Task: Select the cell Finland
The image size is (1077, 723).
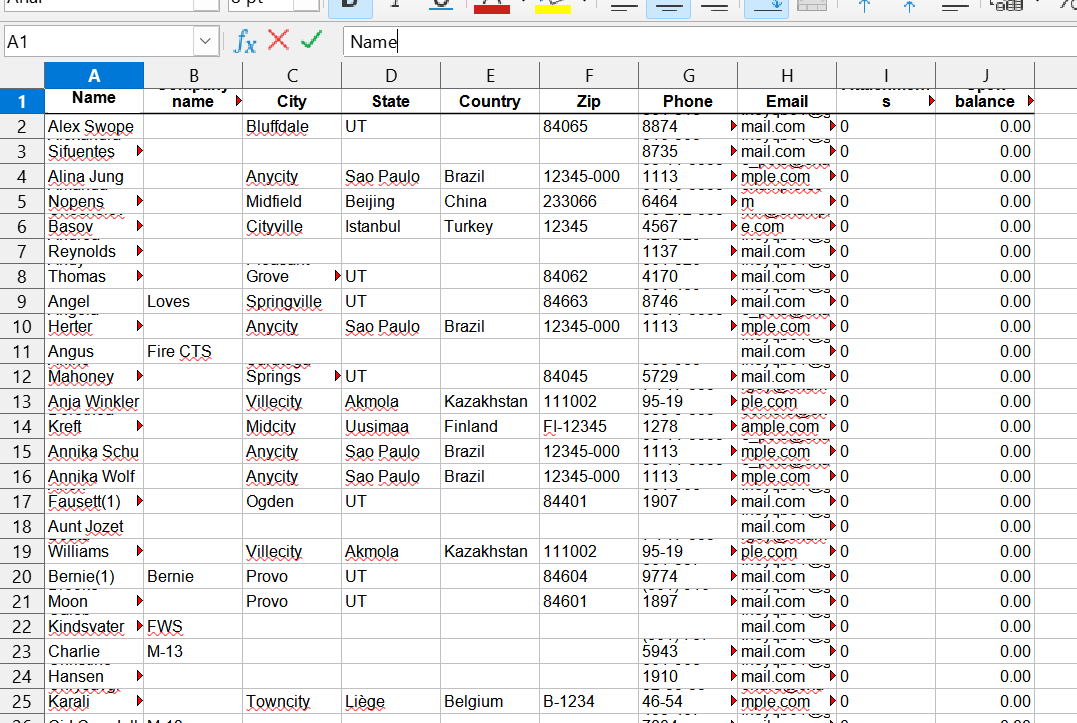Action: point(490,426)
